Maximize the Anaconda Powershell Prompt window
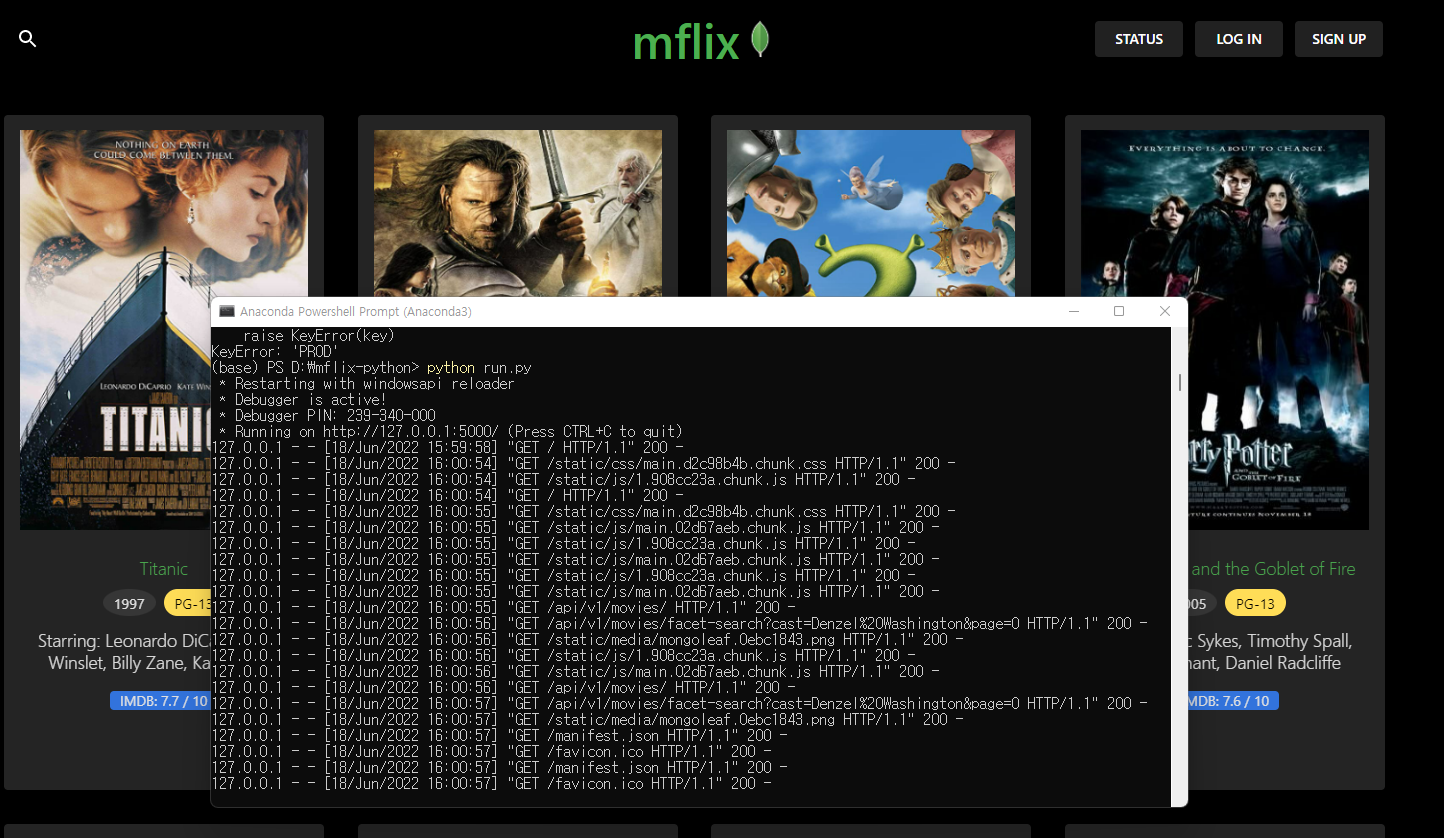The width and height of the screenshot is (1444, 838). click(1118, 311)
